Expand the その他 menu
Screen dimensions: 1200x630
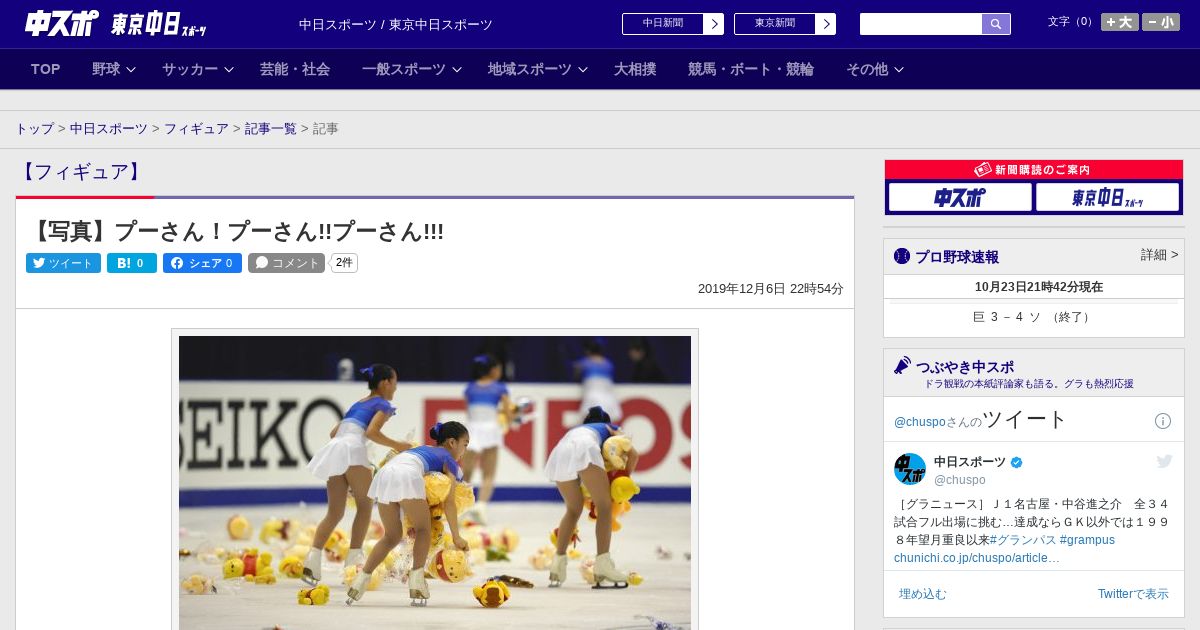875,69
